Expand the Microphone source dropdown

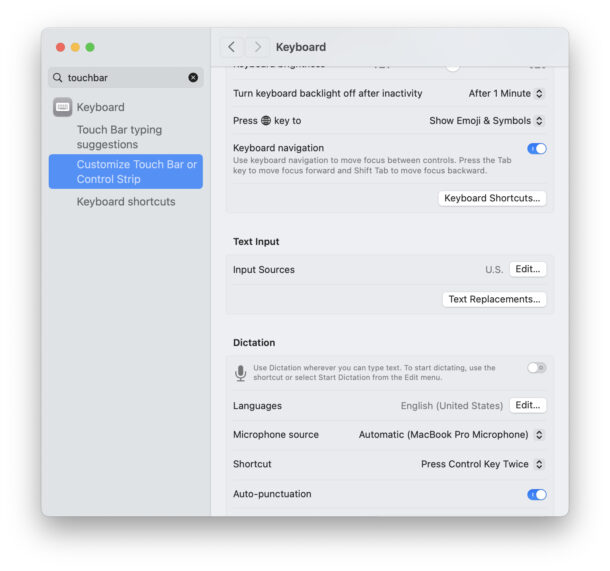coord(451,435)
